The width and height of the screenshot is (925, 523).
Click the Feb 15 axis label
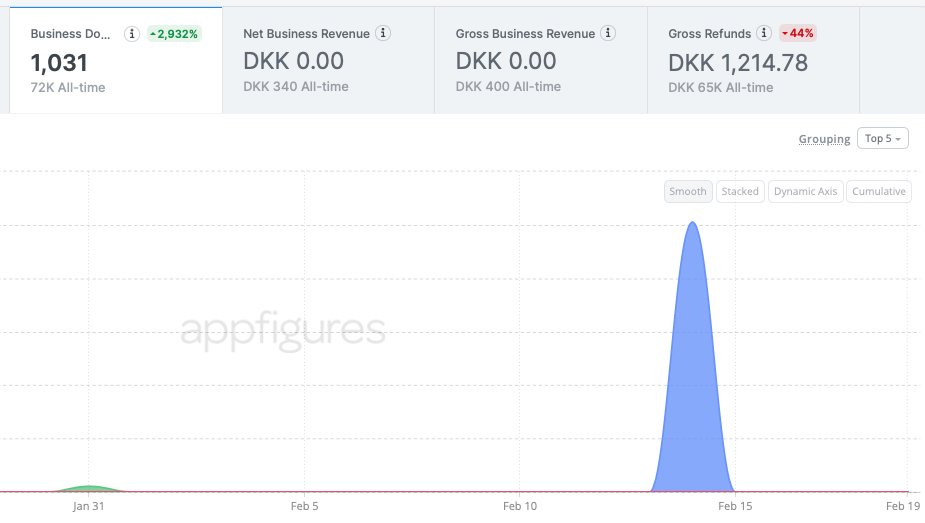(735, 506)
